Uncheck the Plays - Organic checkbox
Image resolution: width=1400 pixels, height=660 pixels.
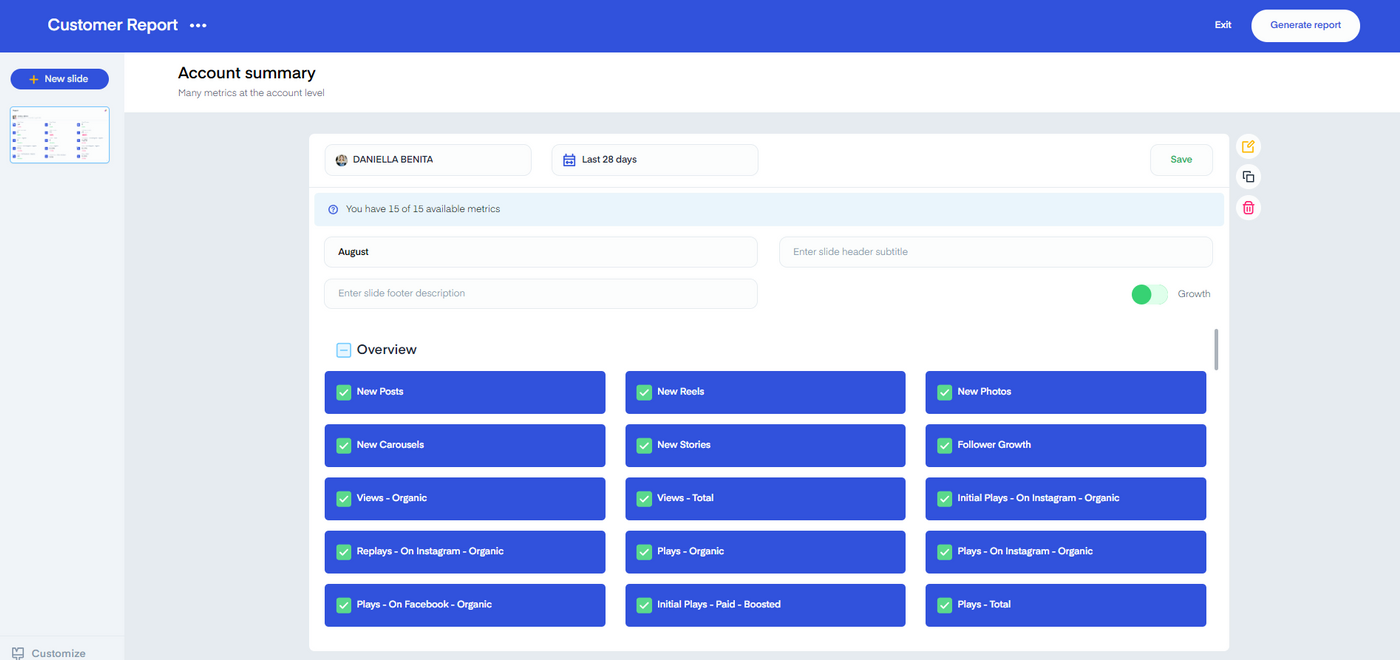pos(644,551)
